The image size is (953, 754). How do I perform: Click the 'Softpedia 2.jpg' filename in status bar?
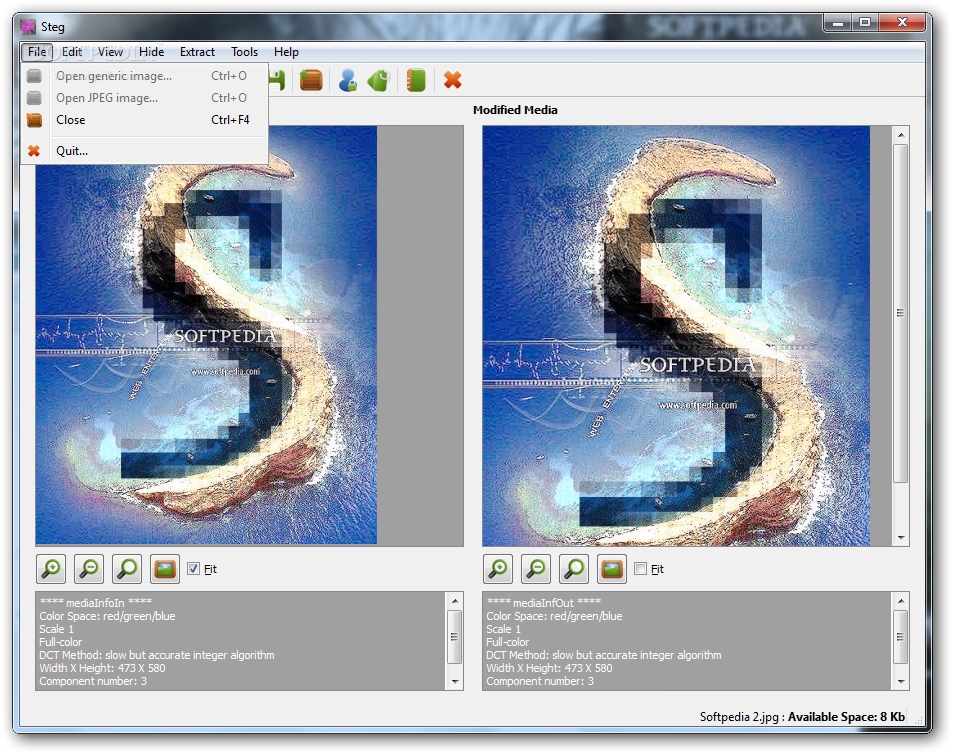(x=739, y=717)
